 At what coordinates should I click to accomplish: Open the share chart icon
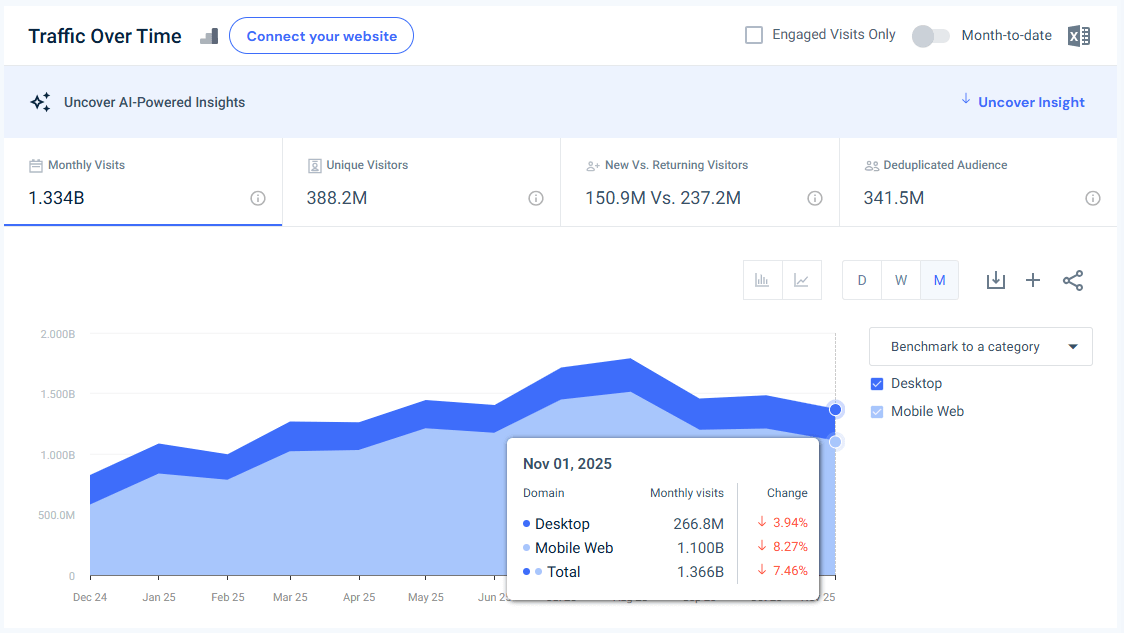click(x=1073, y=280)
